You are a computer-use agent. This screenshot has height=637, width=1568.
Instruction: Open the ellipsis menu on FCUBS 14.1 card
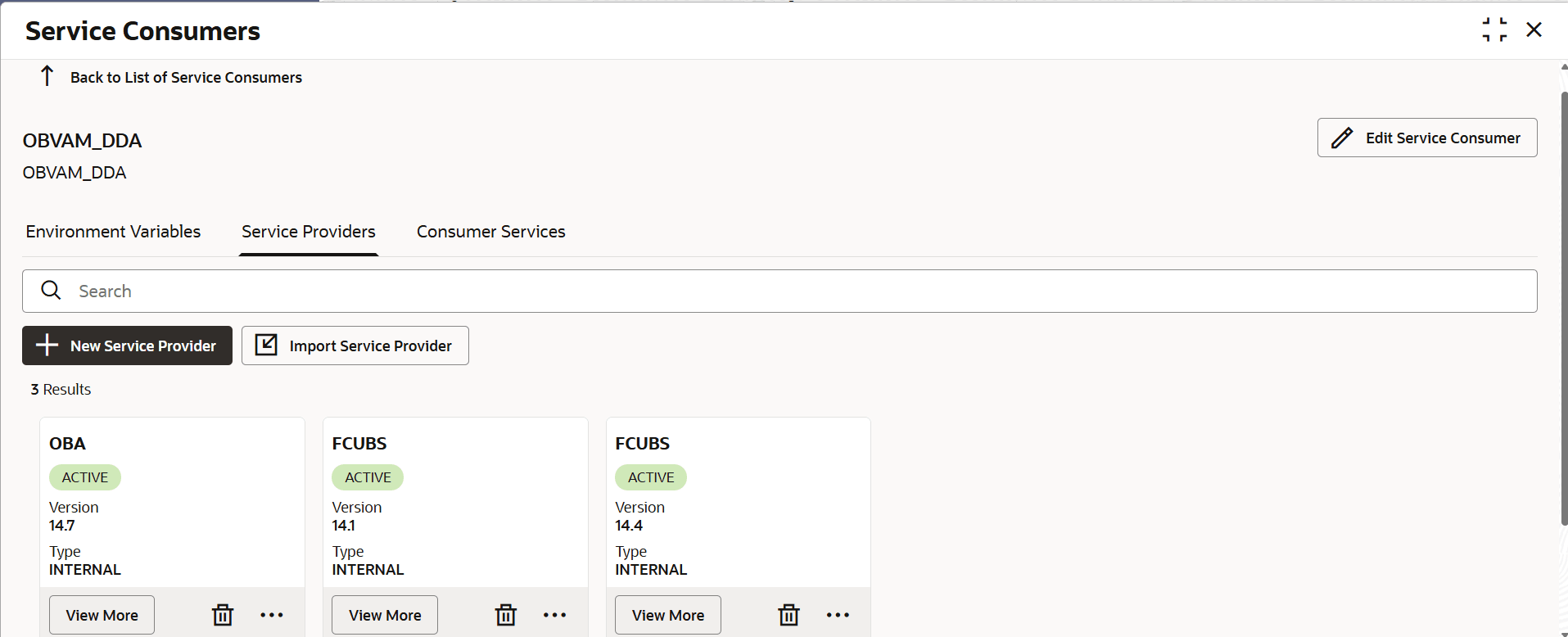(x=554, y=614)
